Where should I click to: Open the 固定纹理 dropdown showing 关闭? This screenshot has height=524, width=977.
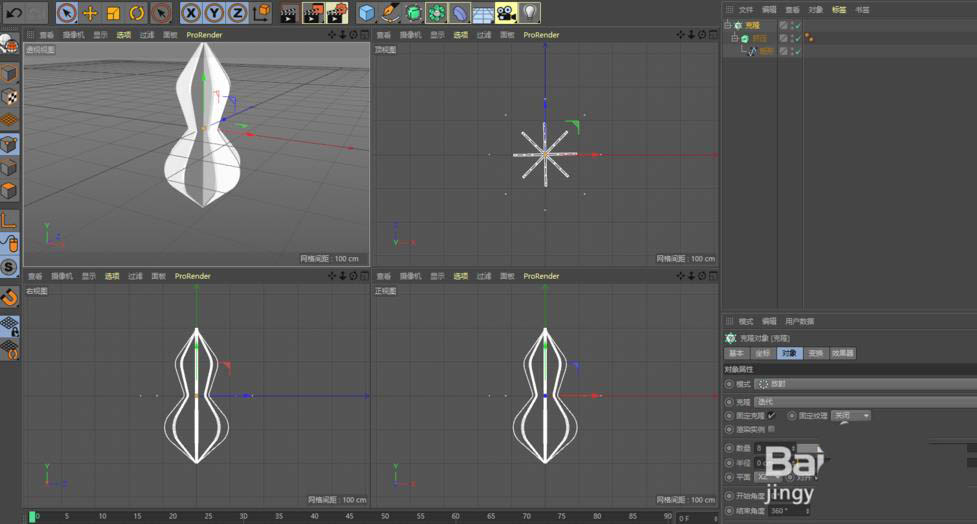click(851, 415)
